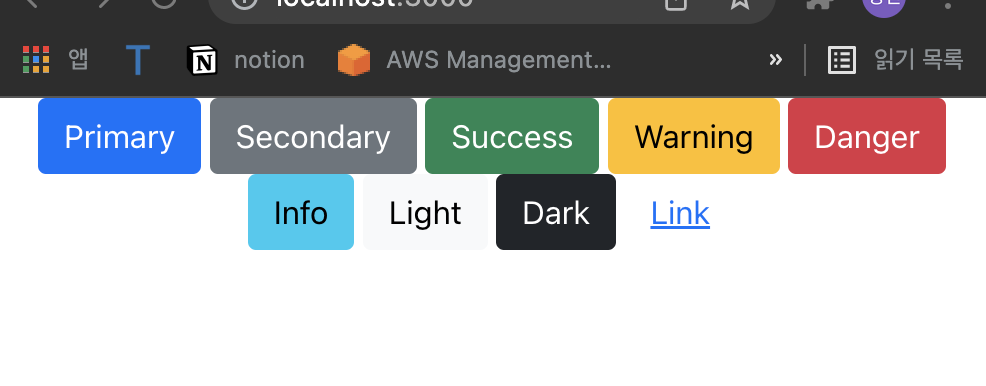Open the purple profile avatar menu

[x=884, y=5]
